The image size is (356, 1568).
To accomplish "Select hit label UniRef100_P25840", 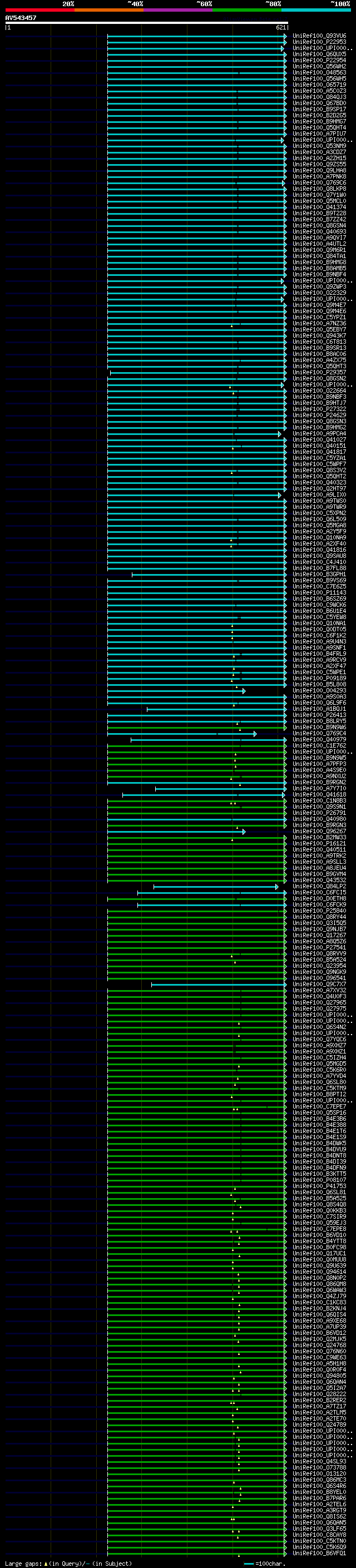I will click(319, 911).
